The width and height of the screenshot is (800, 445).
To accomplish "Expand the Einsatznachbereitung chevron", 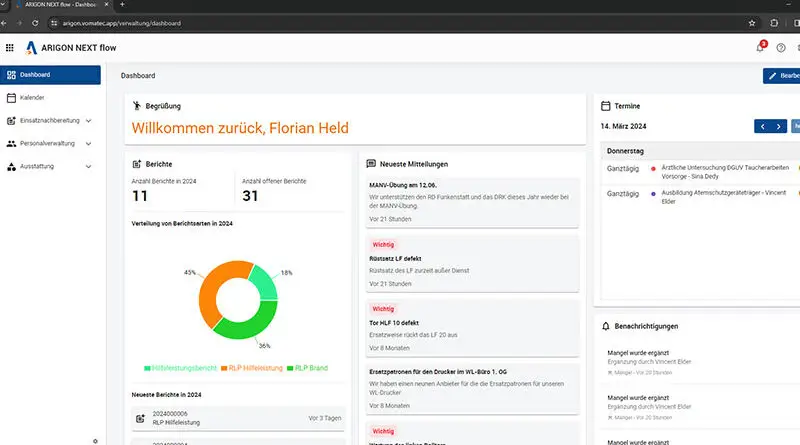I will click(x=88, y=121).
